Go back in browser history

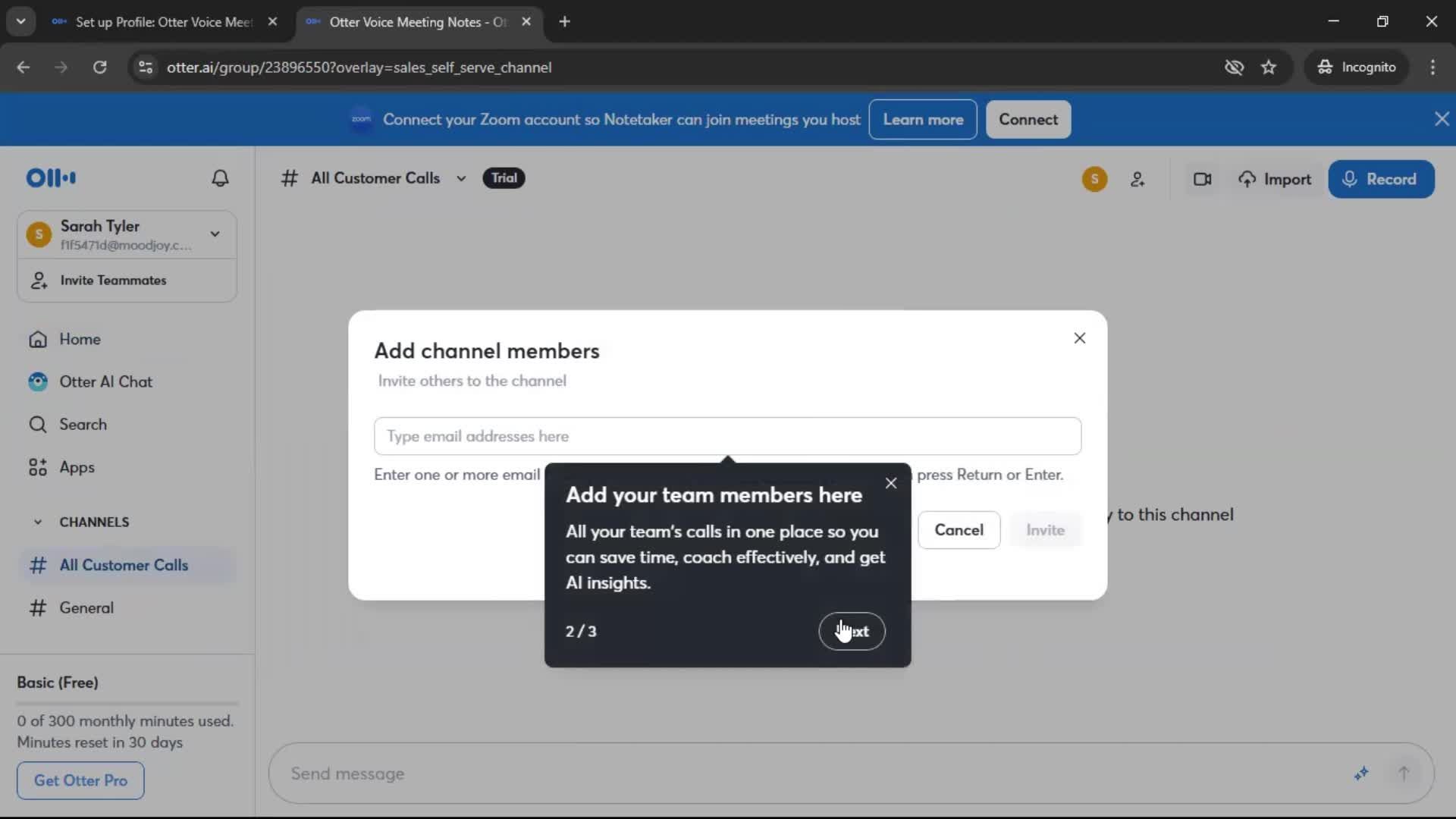coord(24,67)
